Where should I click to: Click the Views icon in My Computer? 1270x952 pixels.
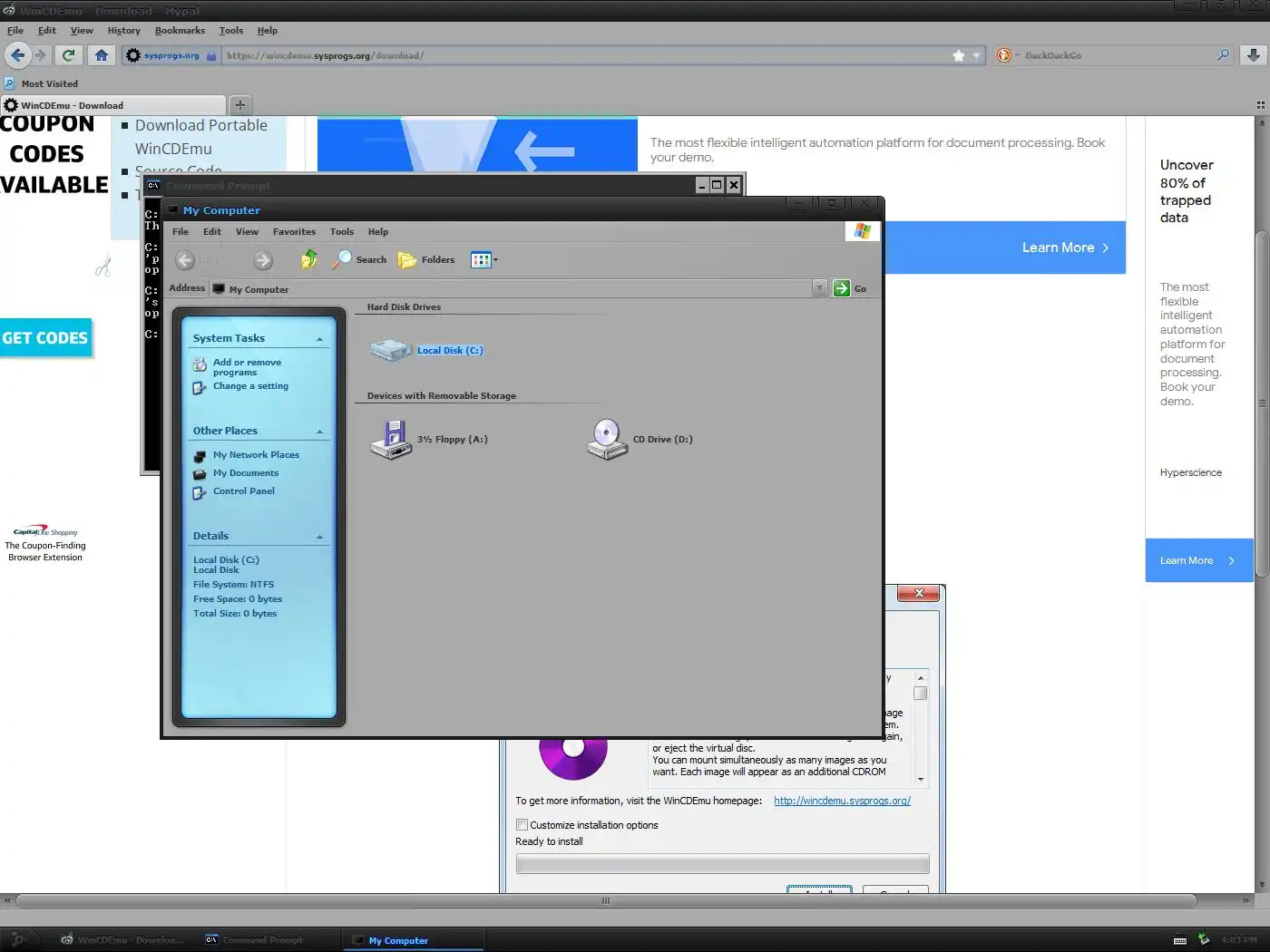[x=481, y=259]
